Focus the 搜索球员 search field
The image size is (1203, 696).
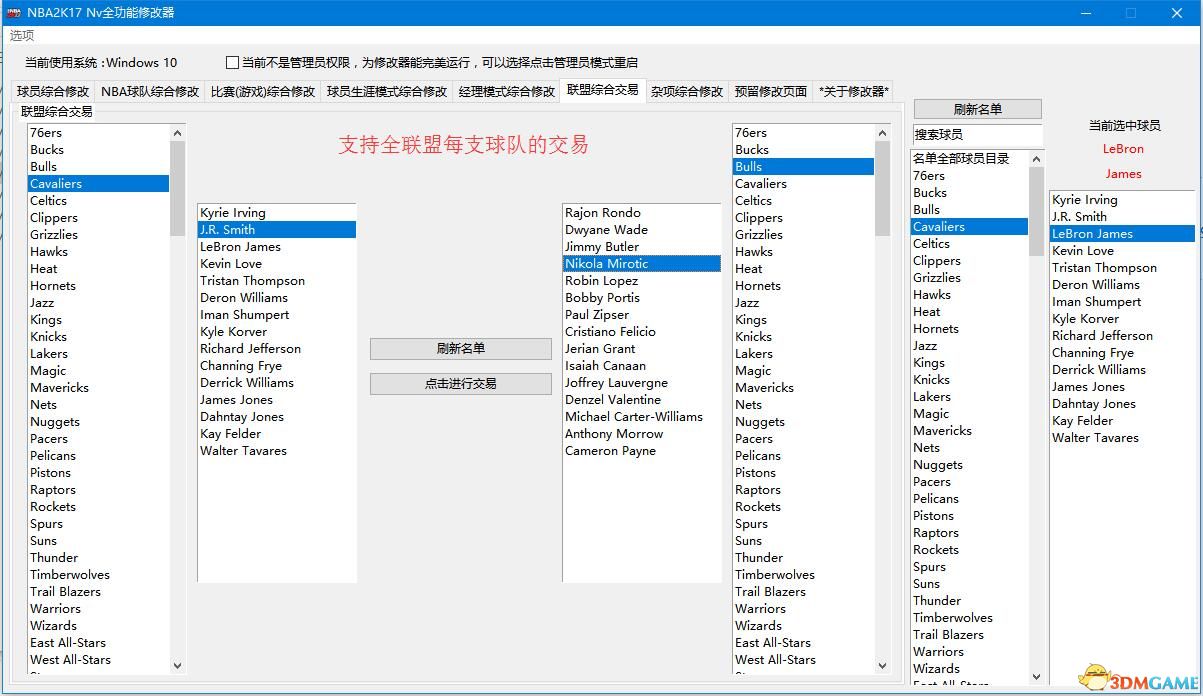(977, 134)
